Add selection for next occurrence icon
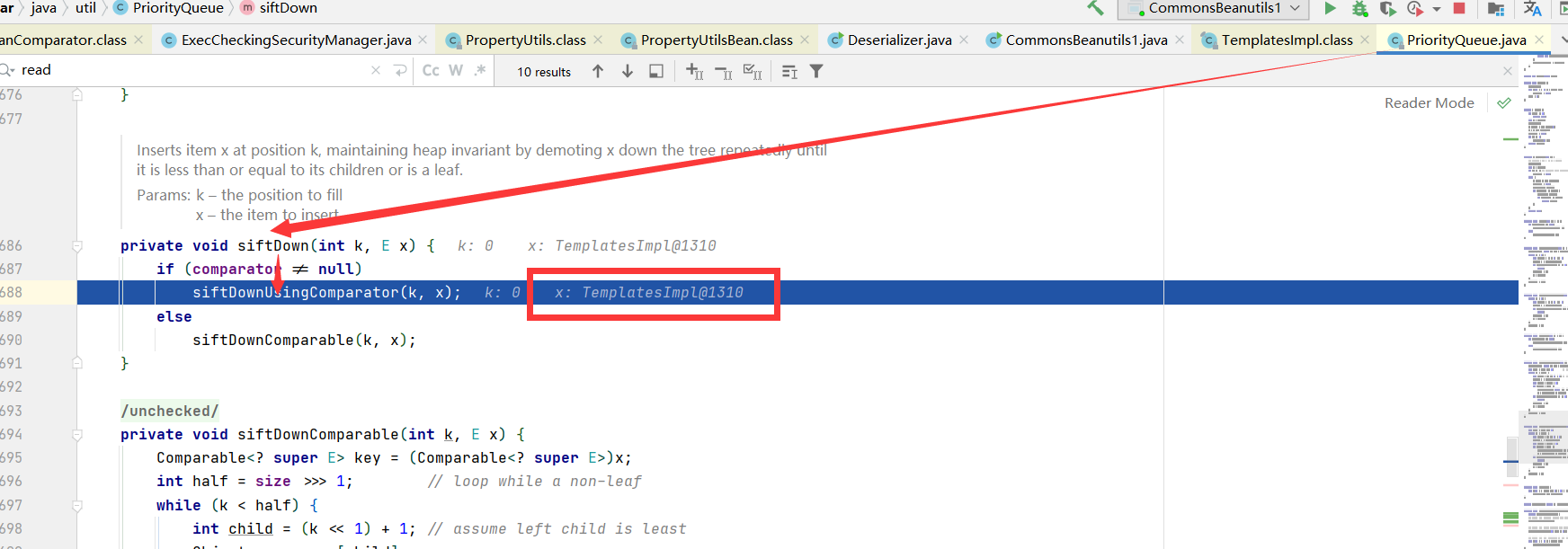Viewport: 1568px width, 549px height. [x=695, y=71]
